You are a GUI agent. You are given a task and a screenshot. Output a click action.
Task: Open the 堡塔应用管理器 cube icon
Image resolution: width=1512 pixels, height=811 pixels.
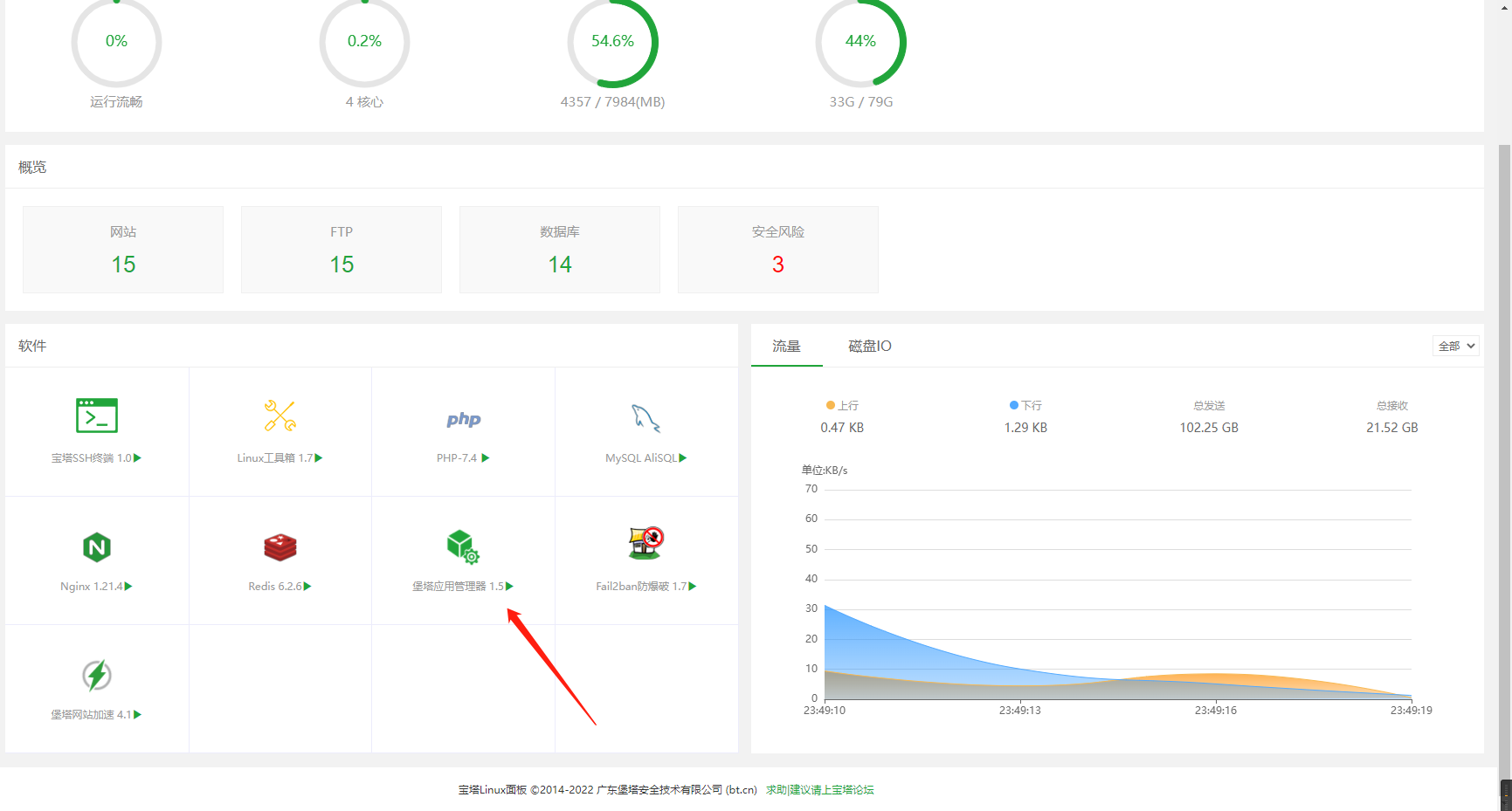pyautogui.click(x=463, y=546)
